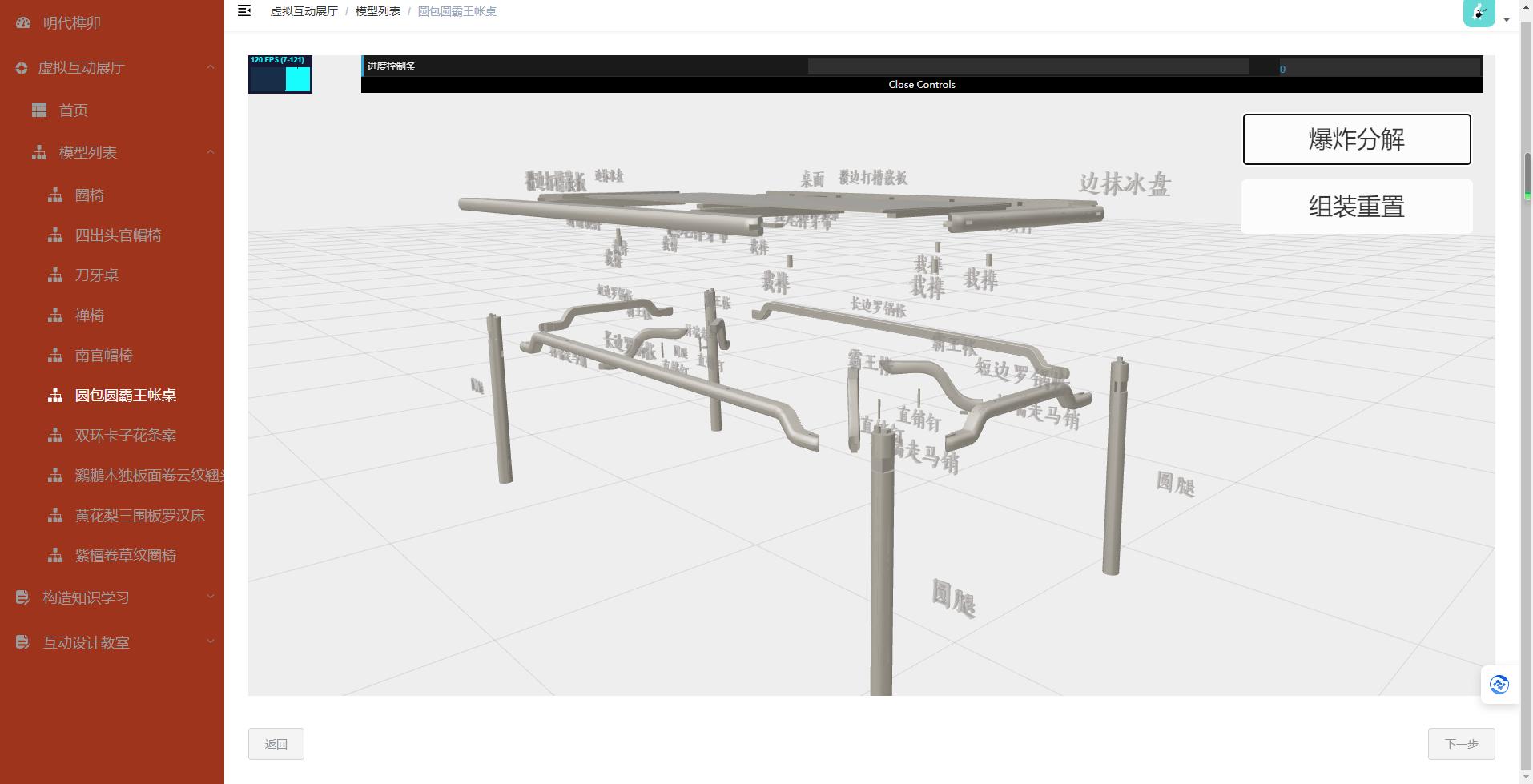Click the 首页 grid icon in sidebar

[39, 111]
